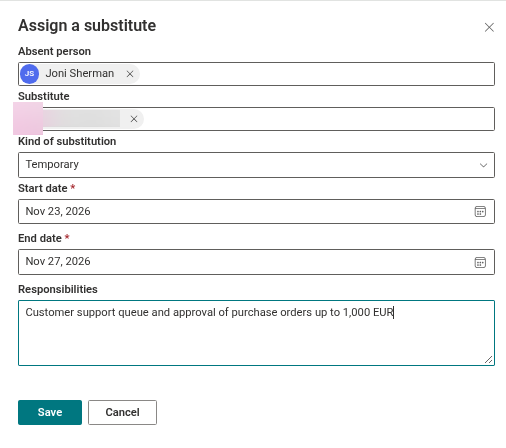Click the End date label

[x=40, y=238]
